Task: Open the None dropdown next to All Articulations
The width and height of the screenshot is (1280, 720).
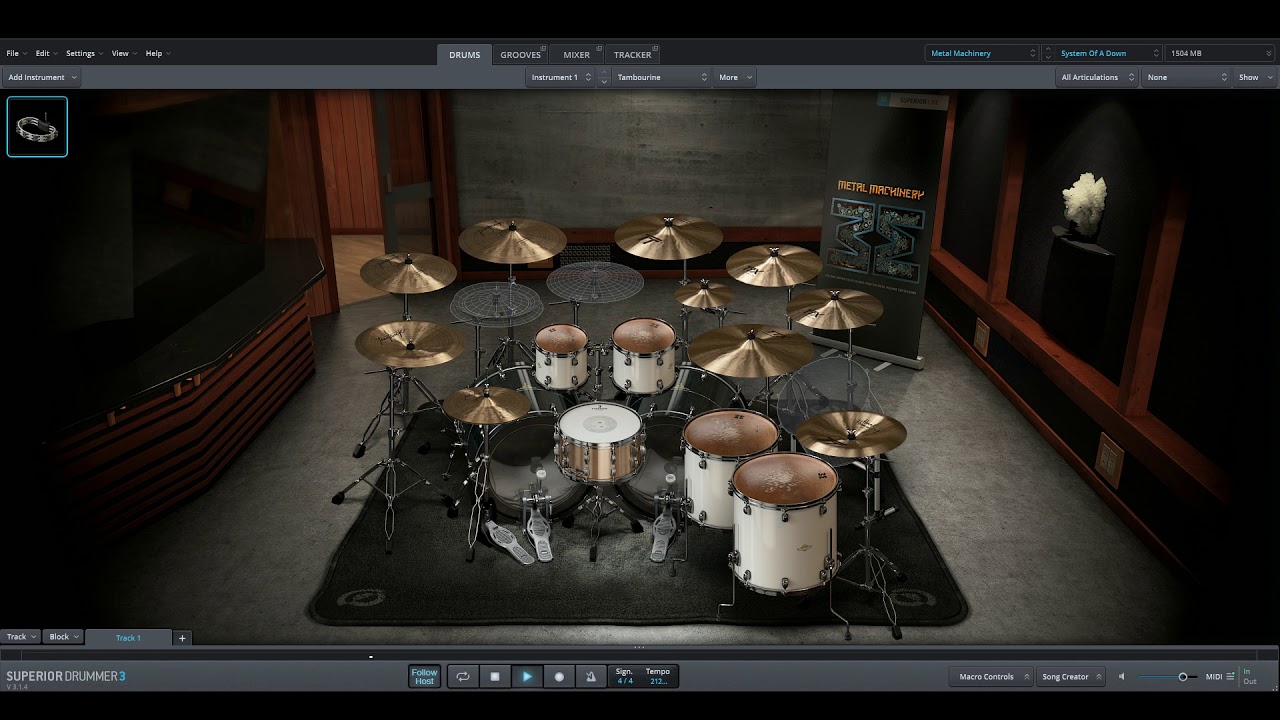Action: tap(1186, 77)
